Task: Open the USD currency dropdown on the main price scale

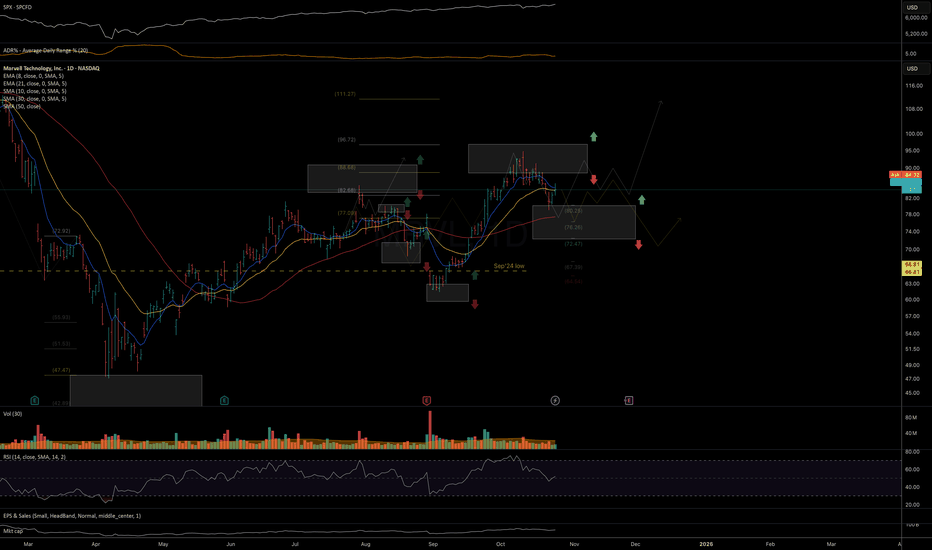Action: pos(911,68)
